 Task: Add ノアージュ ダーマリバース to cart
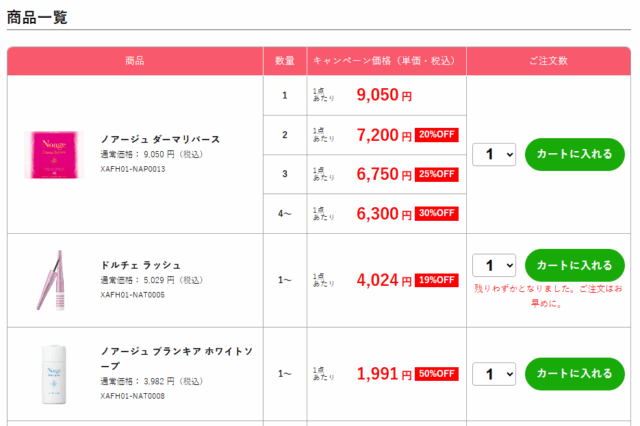[x=574, y=155]
